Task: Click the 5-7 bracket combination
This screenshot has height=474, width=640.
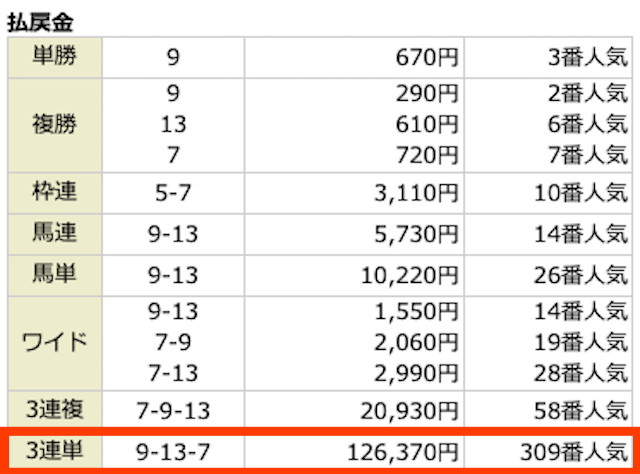Action: tap(173, 193)
